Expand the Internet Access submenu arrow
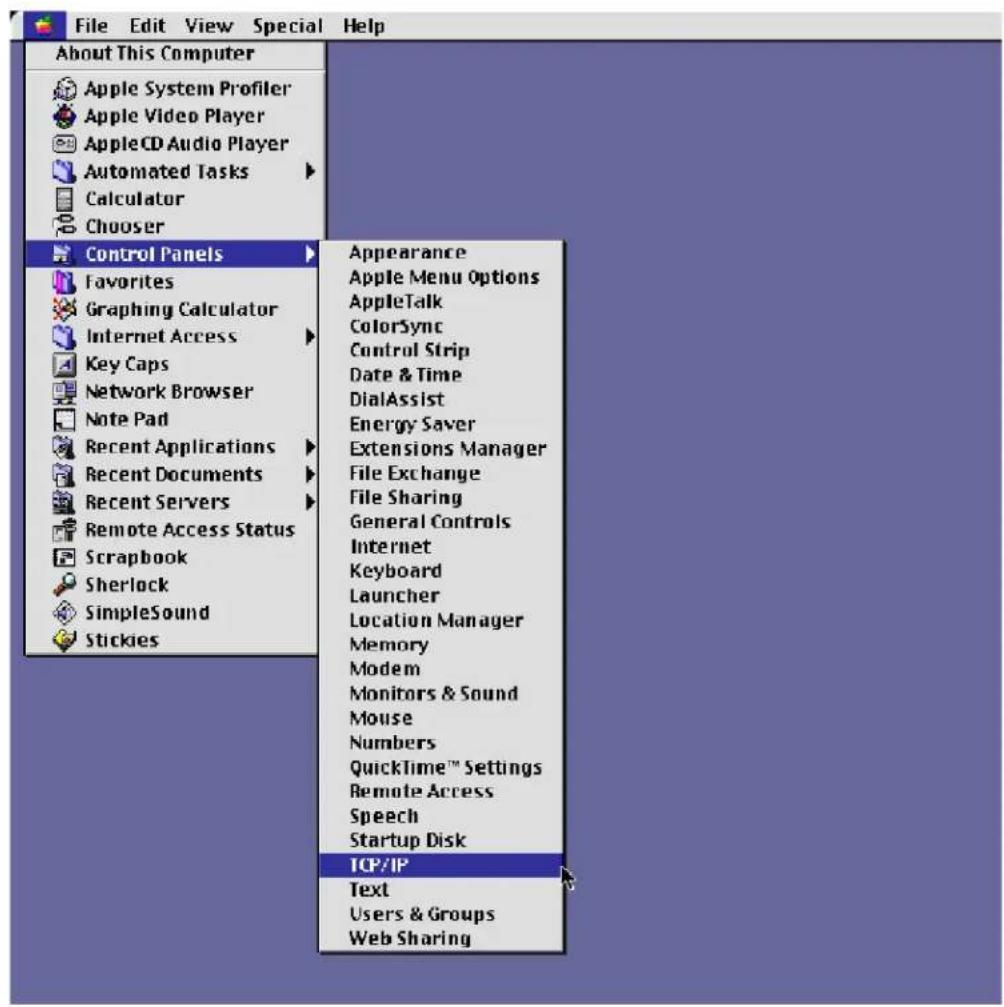This screenshot has width=1004, height=1007. [310, 337]
